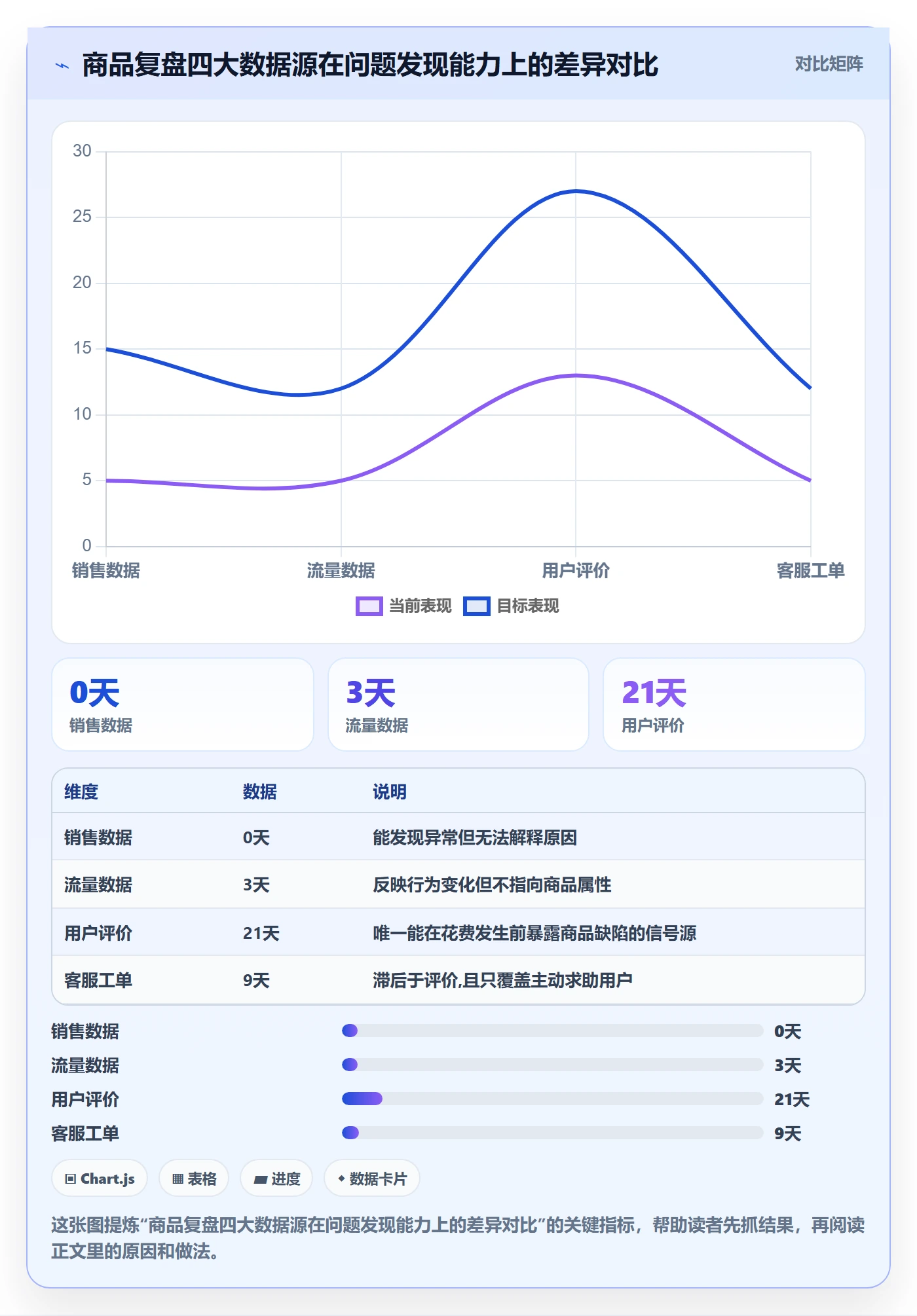Click the 流量数据 chart x-axis label

pos(341,570)
